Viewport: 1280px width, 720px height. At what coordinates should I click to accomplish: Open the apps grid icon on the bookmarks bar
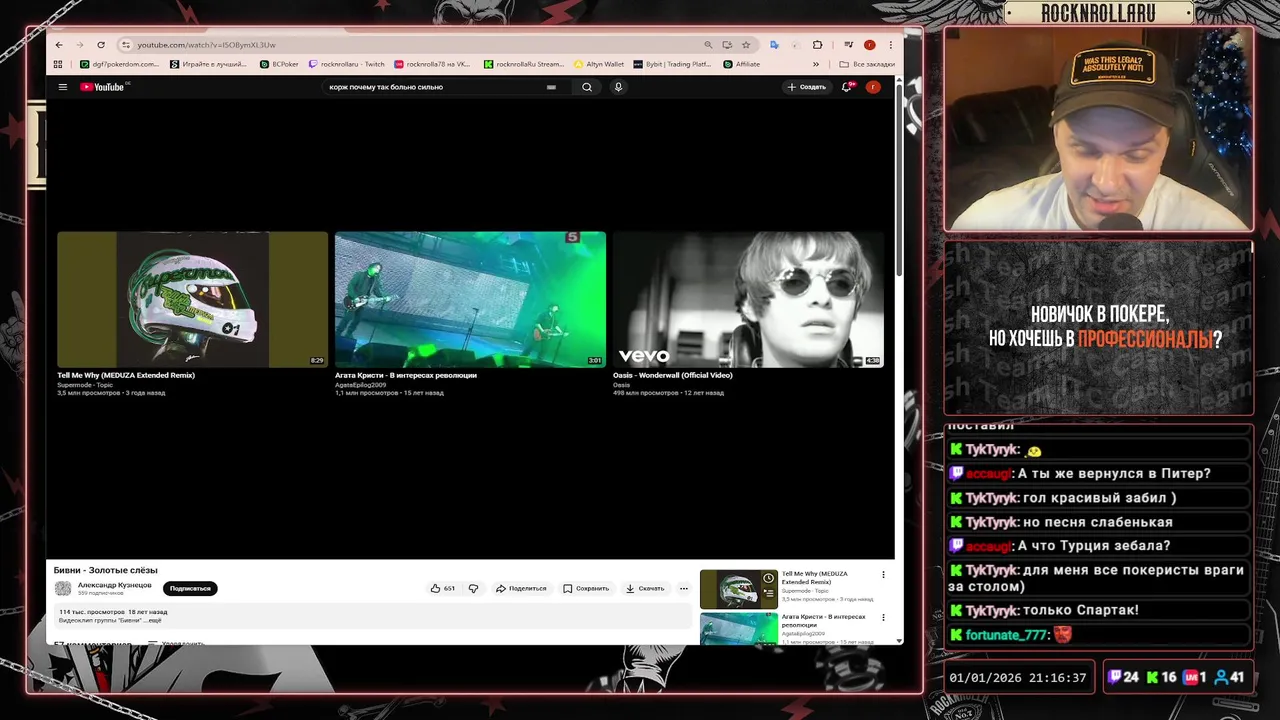point(58,64)
